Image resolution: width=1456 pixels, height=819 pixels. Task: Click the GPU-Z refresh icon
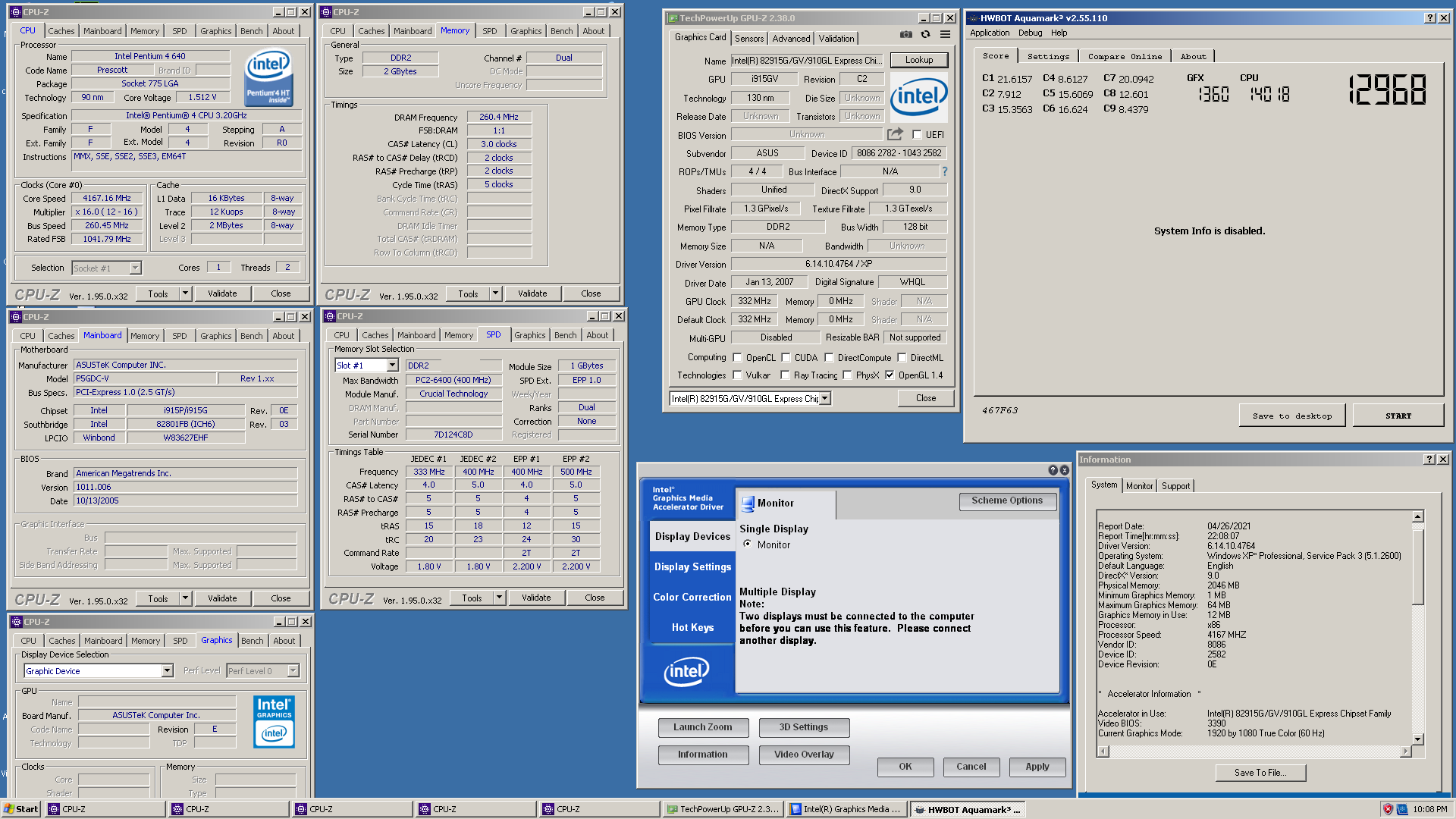click(925, 34)
